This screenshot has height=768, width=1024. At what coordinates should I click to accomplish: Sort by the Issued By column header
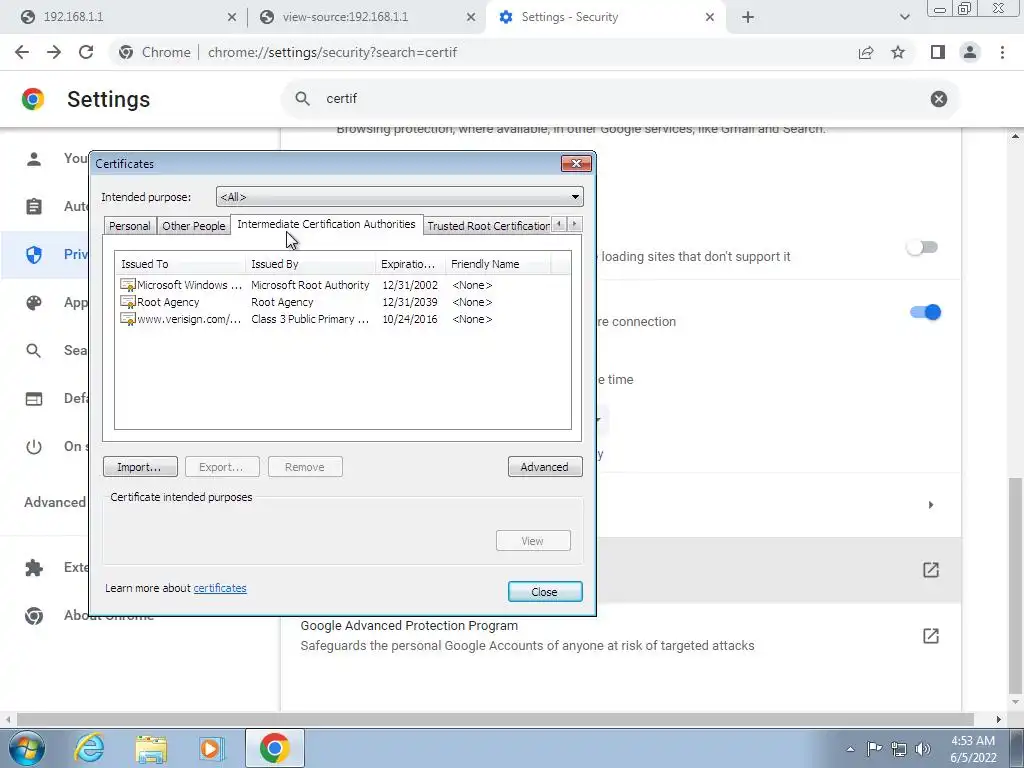pyautogui.click(x=310, y=264)
